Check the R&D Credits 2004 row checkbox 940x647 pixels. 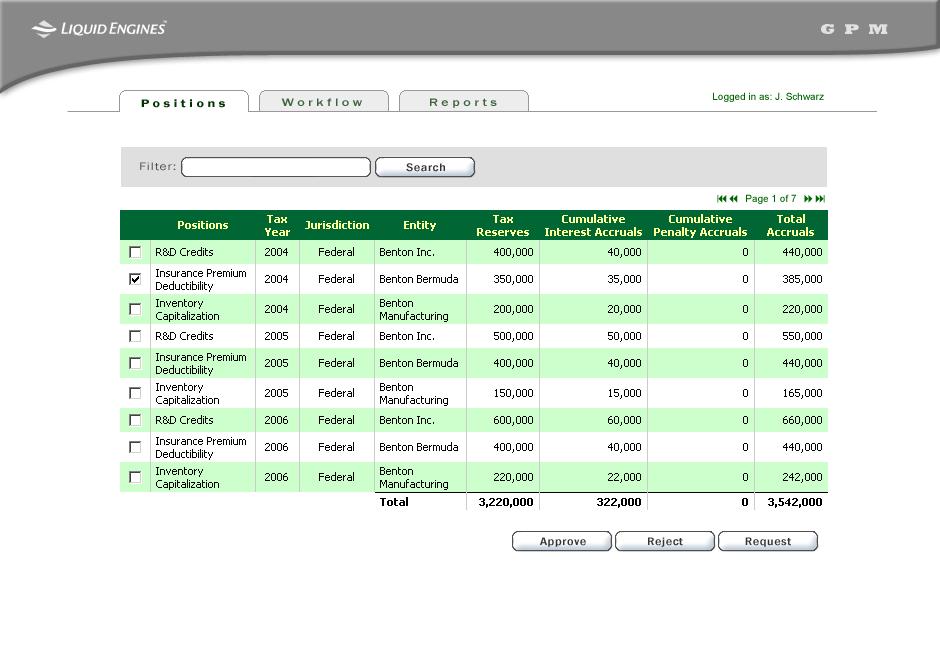pyautogui.click(x=135, y=252)
